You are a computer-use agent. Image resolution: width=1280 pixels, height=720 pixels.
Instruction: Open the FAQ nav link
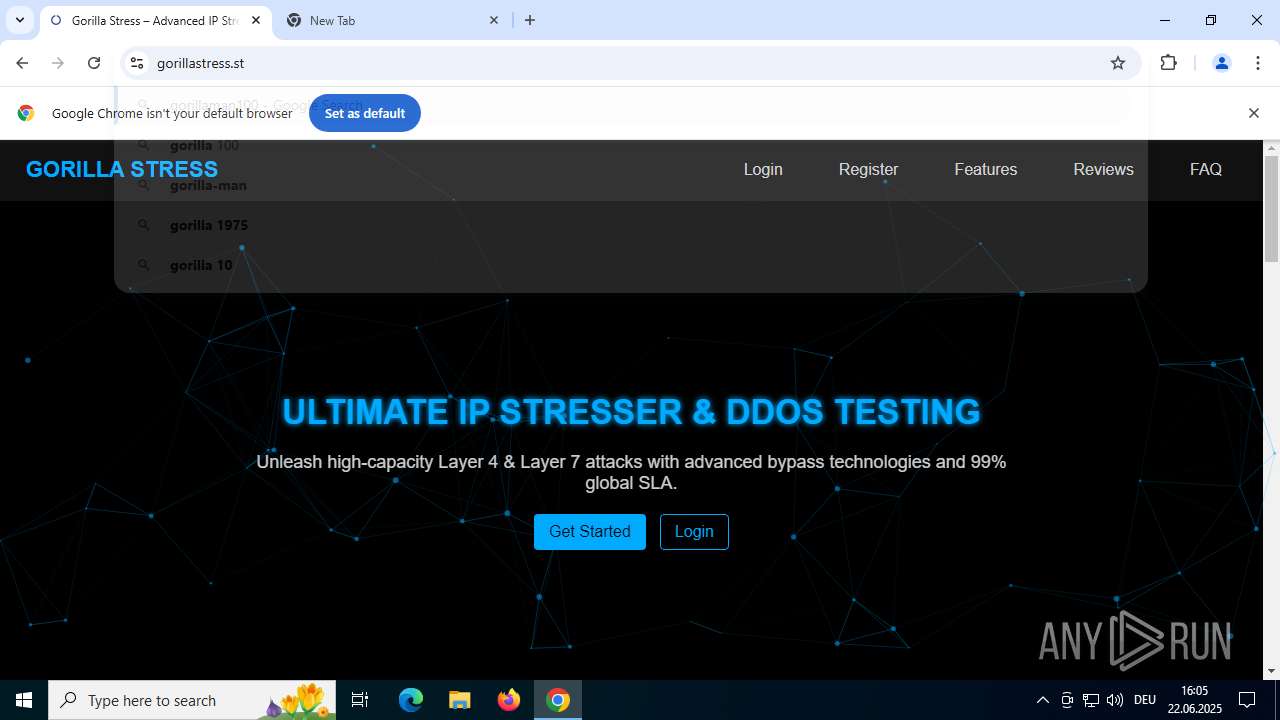pyautogui.click(x=1206, y=169)
